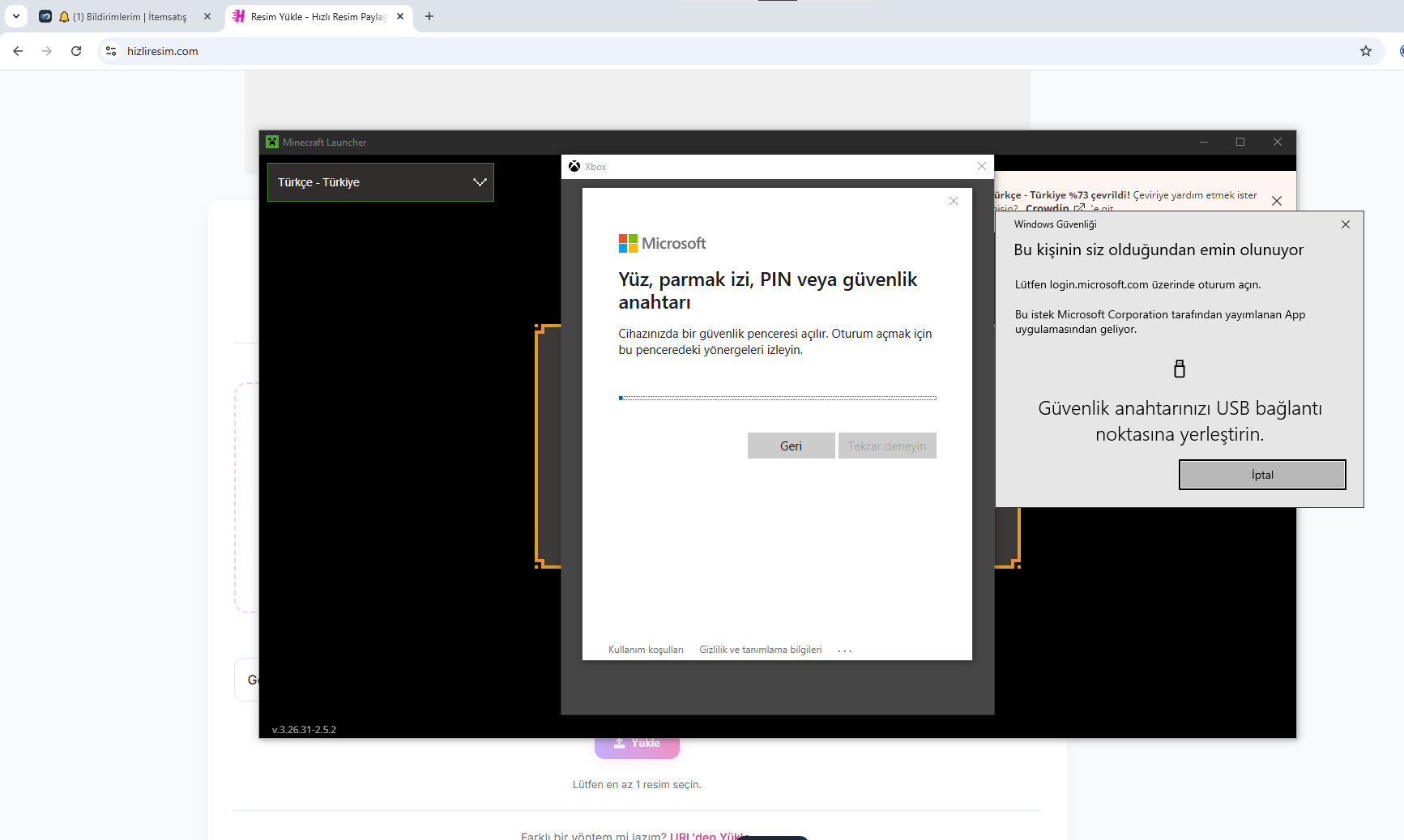
Task: Open Gizlilik ve tanımlama bilgileri link
Action: [761, 650]
